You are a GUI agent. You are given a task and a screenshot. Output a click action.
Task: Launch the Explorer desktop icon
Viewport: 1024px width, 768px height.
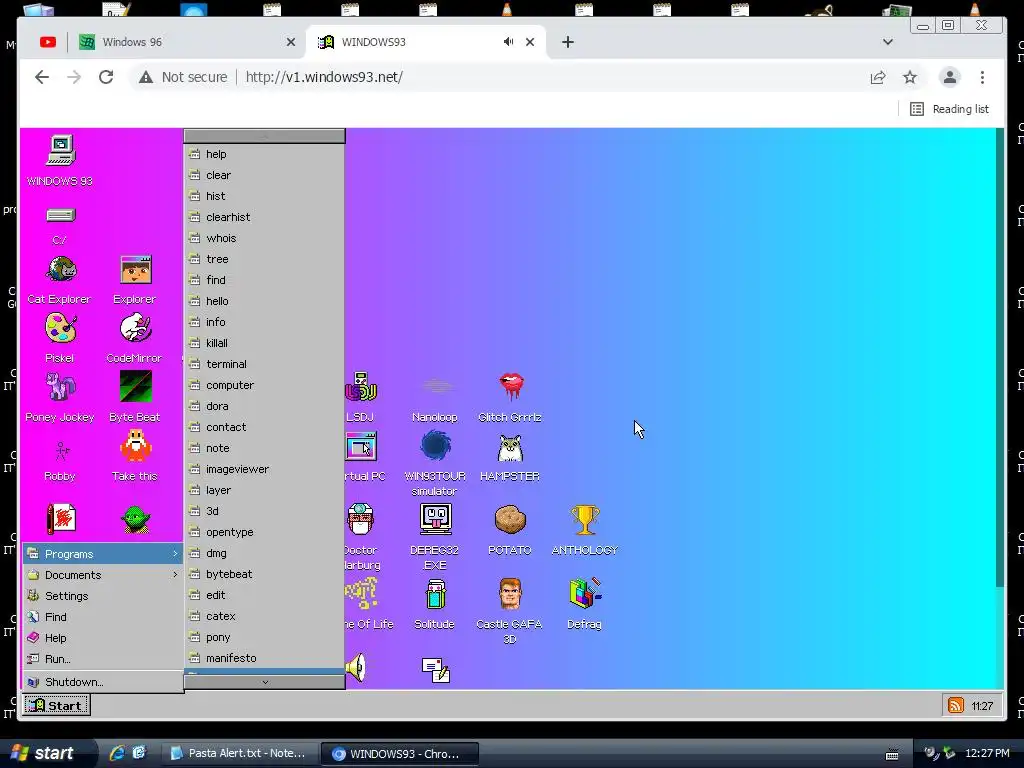135,270
